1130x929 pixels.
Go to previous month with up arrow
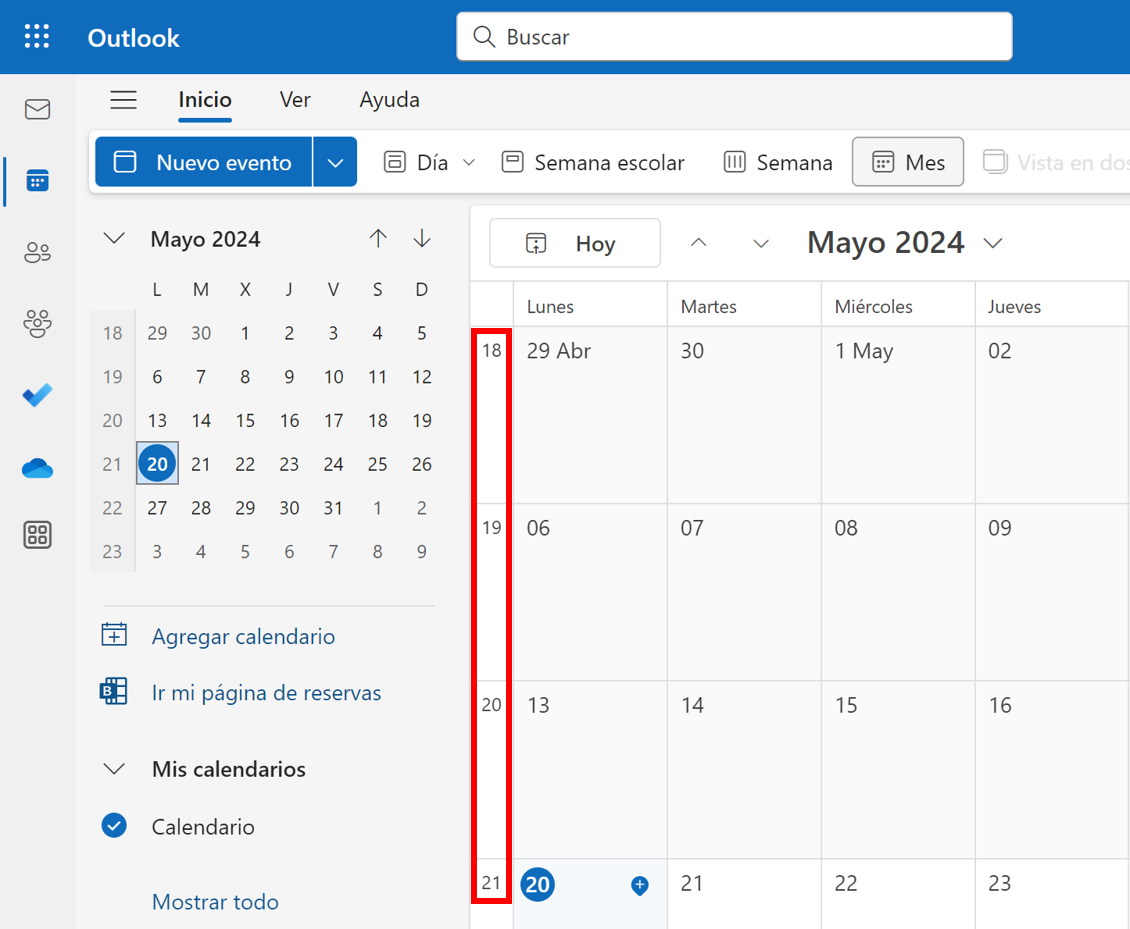378,239
